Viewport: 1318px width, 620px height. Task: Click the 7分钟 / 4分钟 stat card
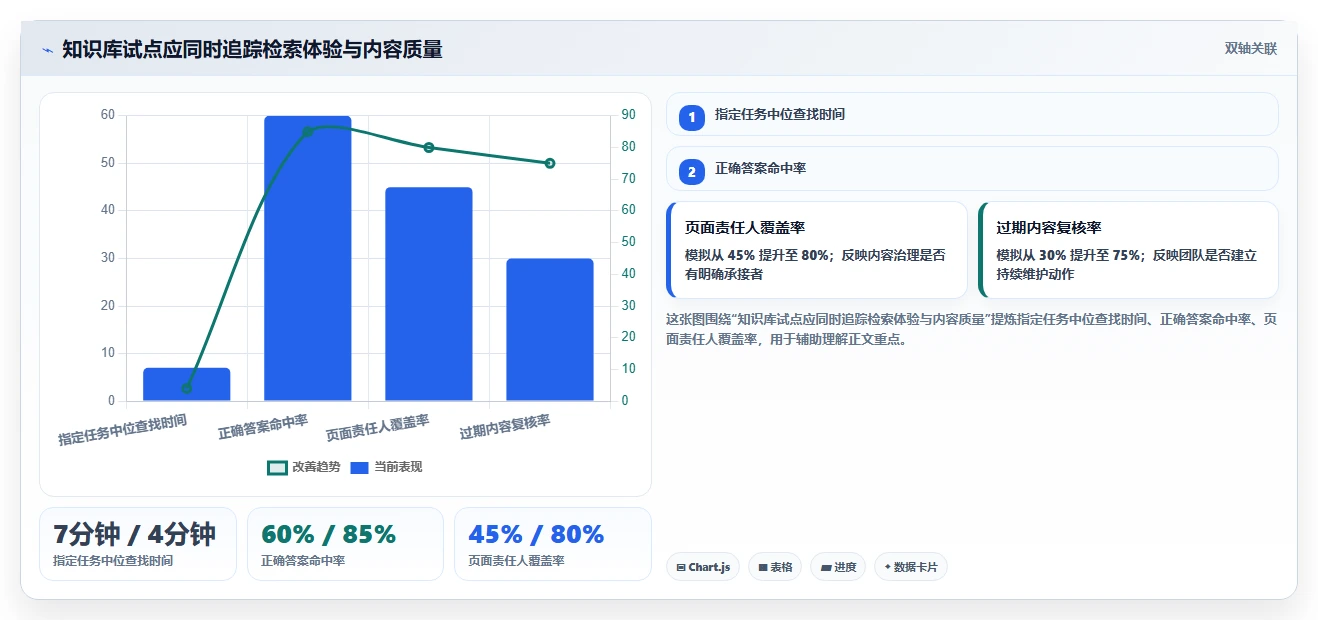coord(138,544)
